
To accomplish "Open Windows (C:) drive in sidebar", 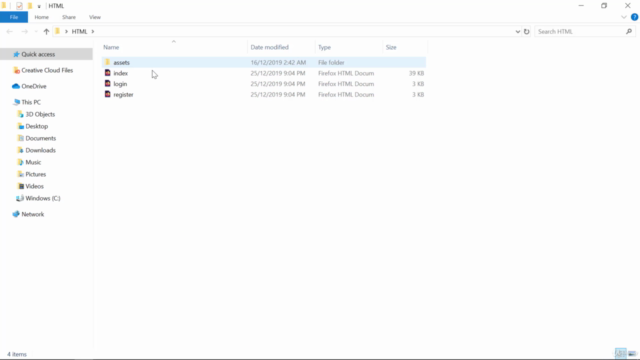I will click(x=43, y=198).
